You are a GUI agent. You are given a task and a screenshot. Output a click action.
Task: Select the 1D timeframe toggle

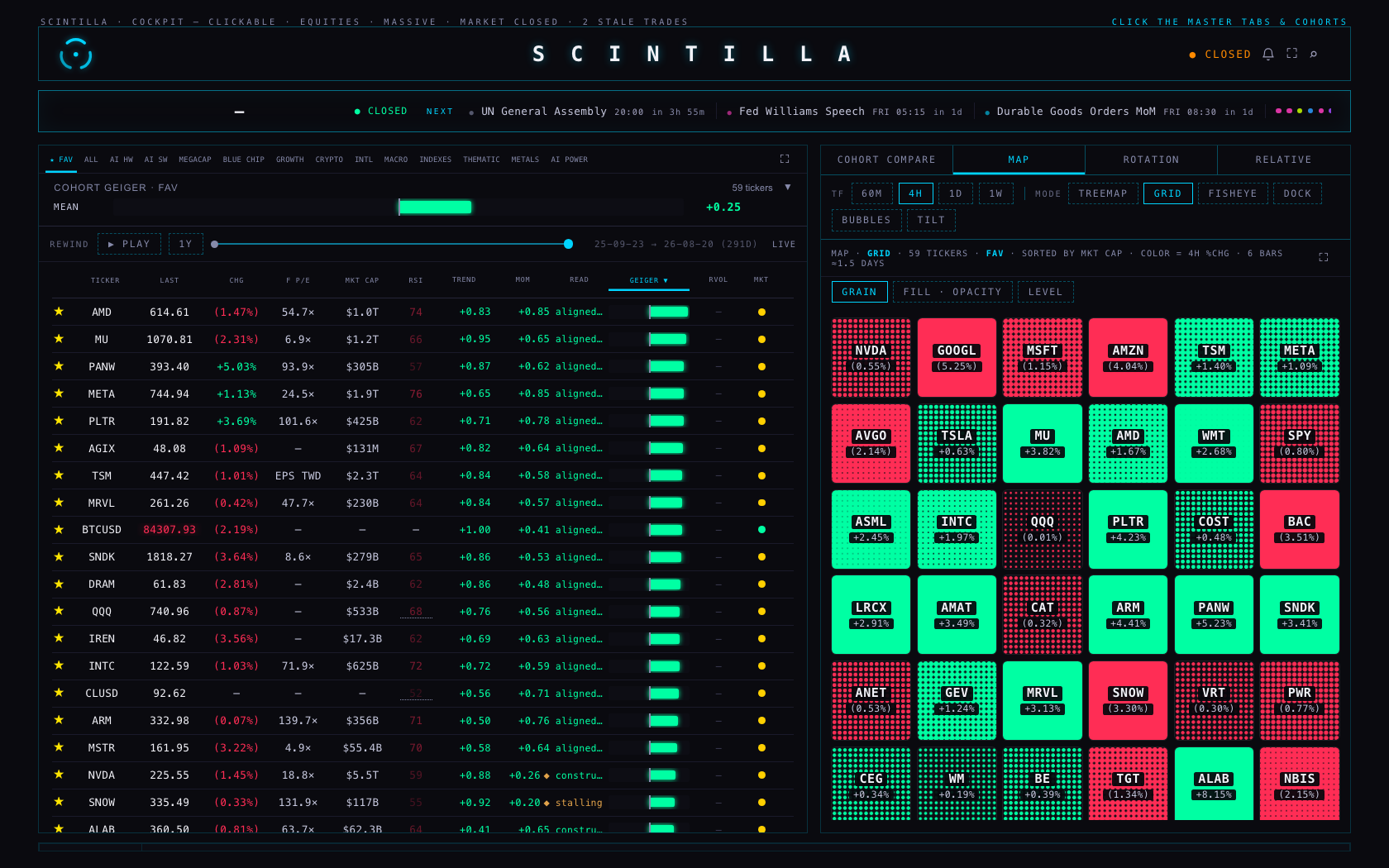[956, 193]
